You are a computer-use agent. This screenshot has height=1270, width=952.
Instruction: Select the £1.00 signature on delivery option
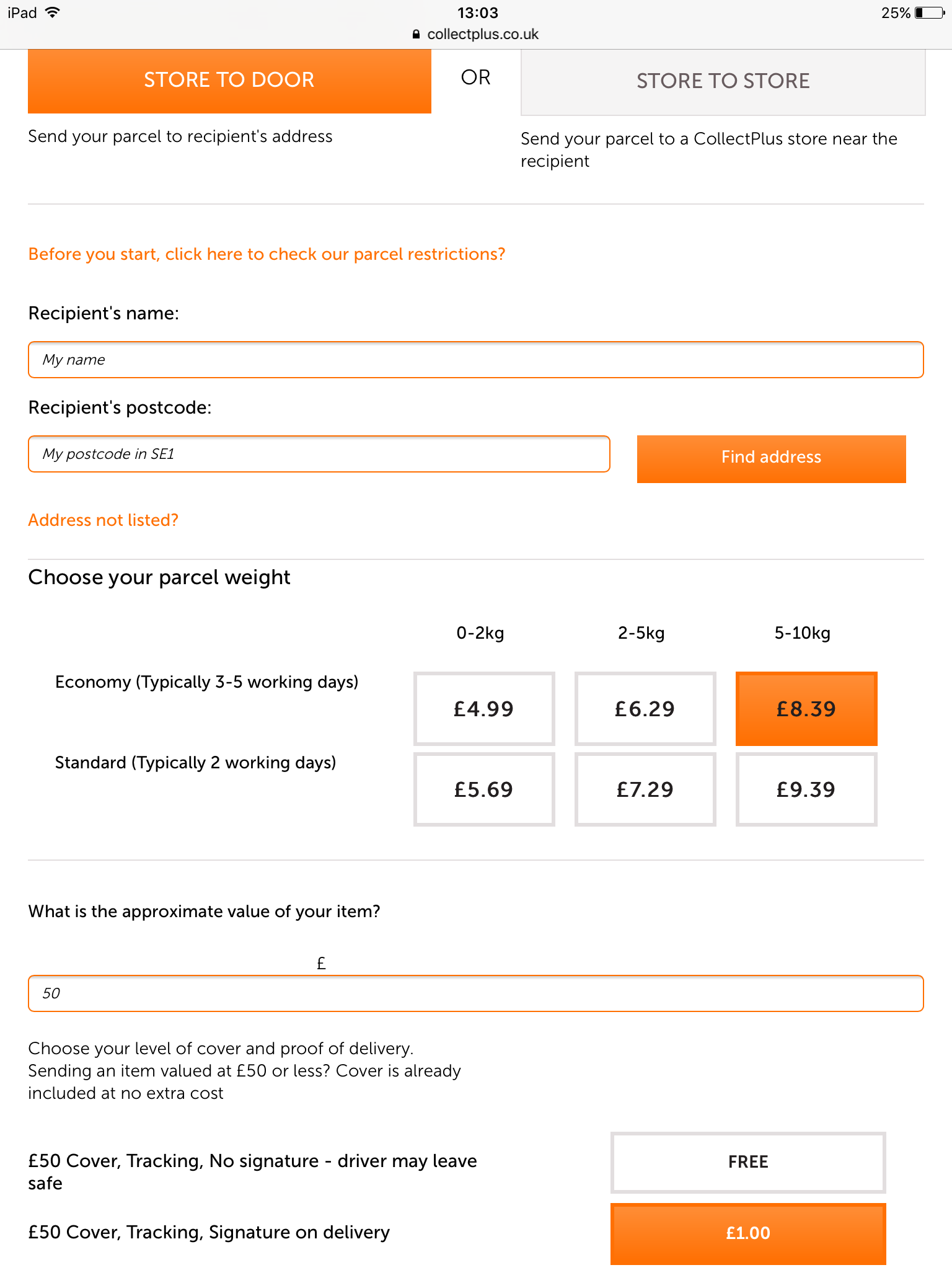pyautogui.click(x=748, y=1233)
